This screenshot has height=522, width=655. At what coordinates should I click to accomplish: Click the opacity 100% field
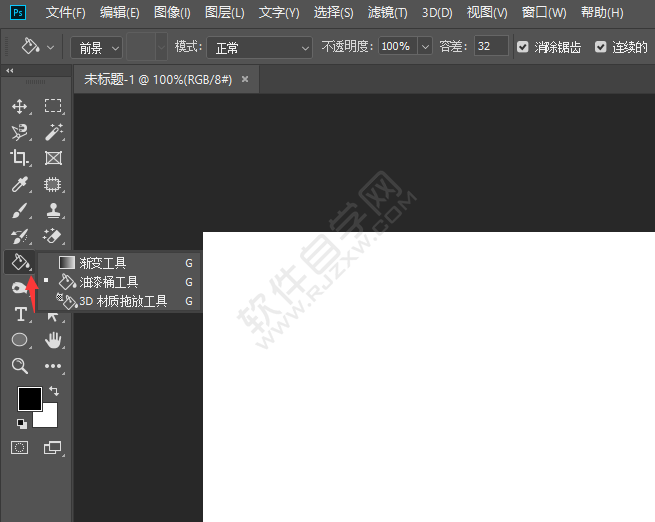click(x=398, y=46)
